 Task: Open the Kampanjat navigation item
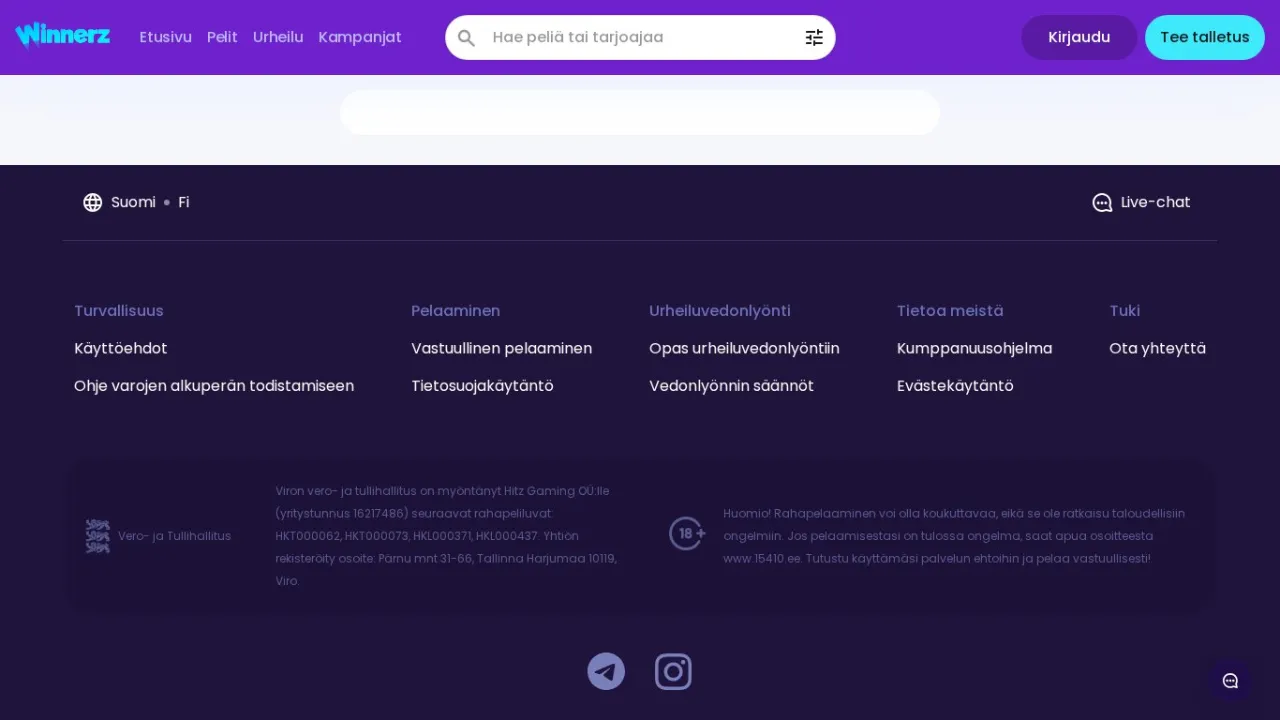click(360, 37)
